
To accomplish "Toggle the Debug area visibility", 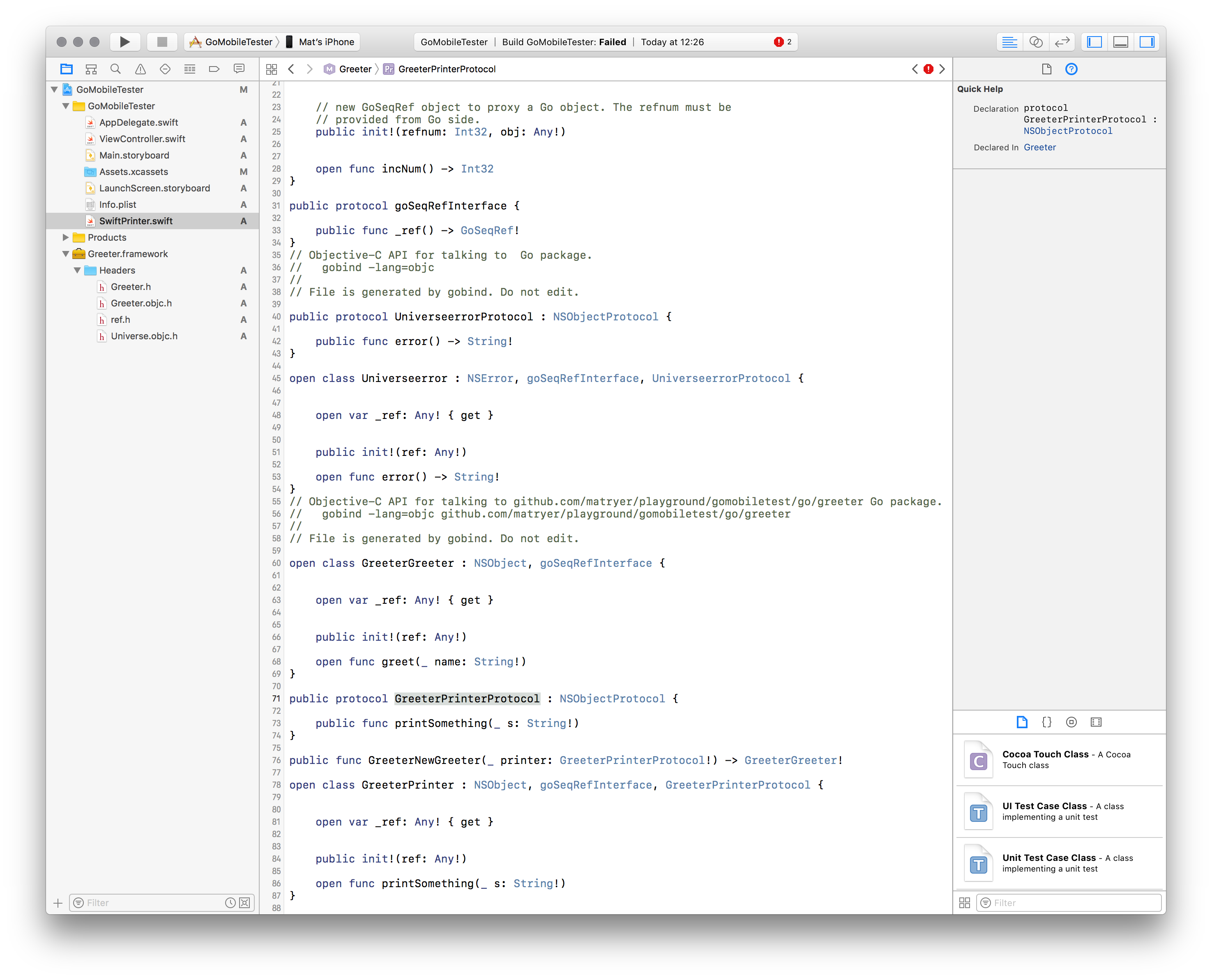I will pyautogui.click(x=1120, y=42).
